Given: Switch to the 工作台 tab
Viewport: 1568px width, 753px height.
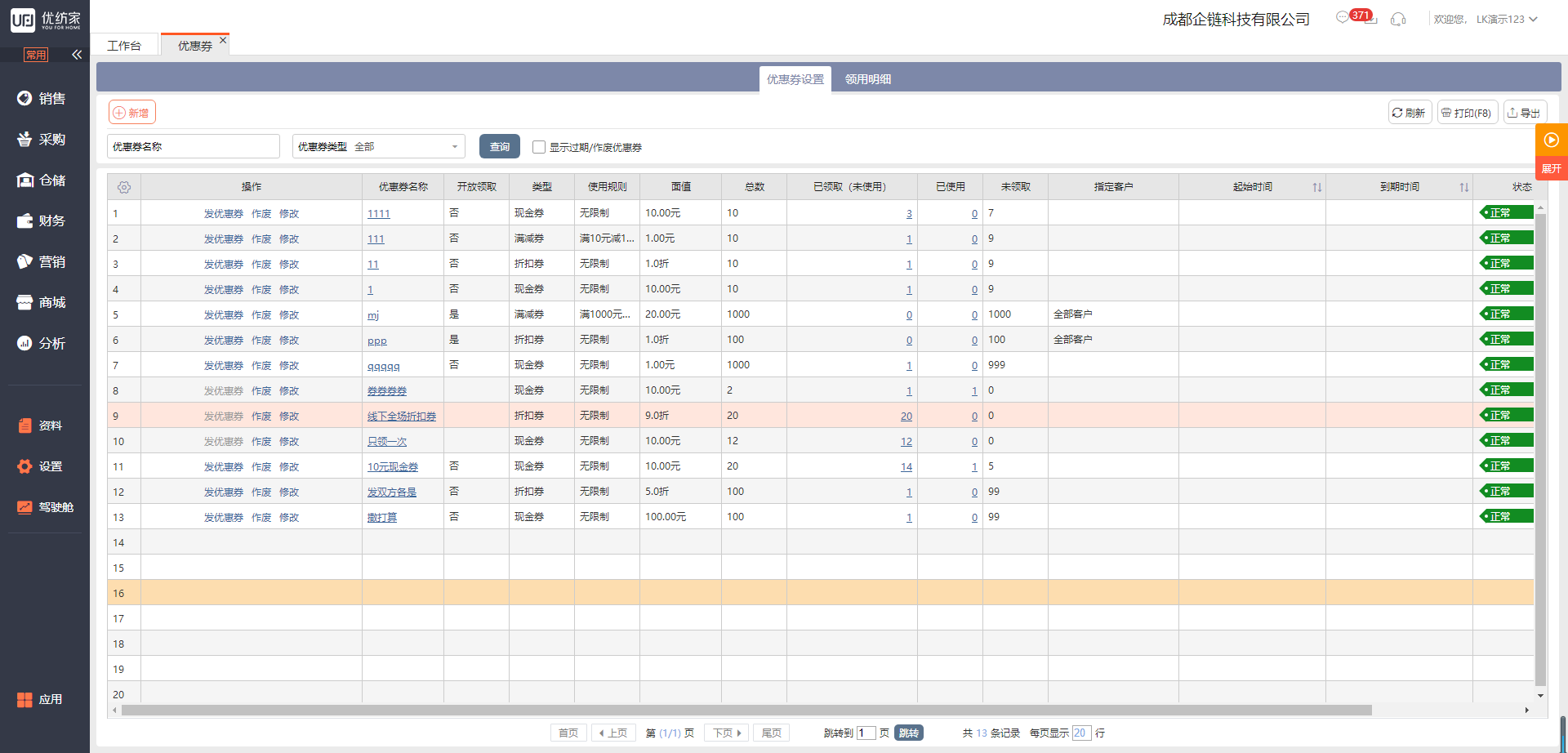Looking at the screenshot, I should [x=124, y=46].
